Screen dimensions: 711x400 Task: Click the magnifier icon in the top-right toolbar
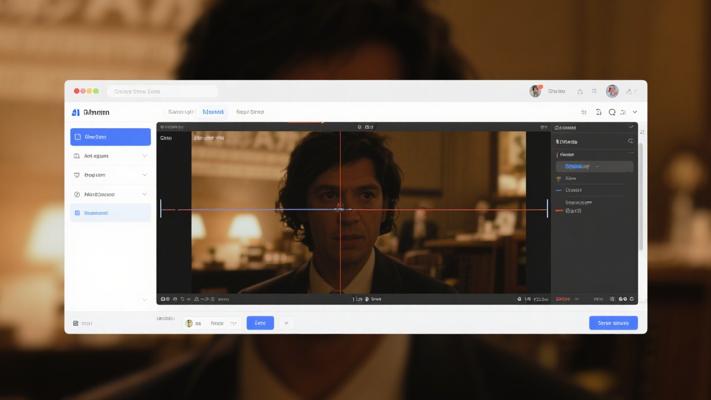coord(611,113)
